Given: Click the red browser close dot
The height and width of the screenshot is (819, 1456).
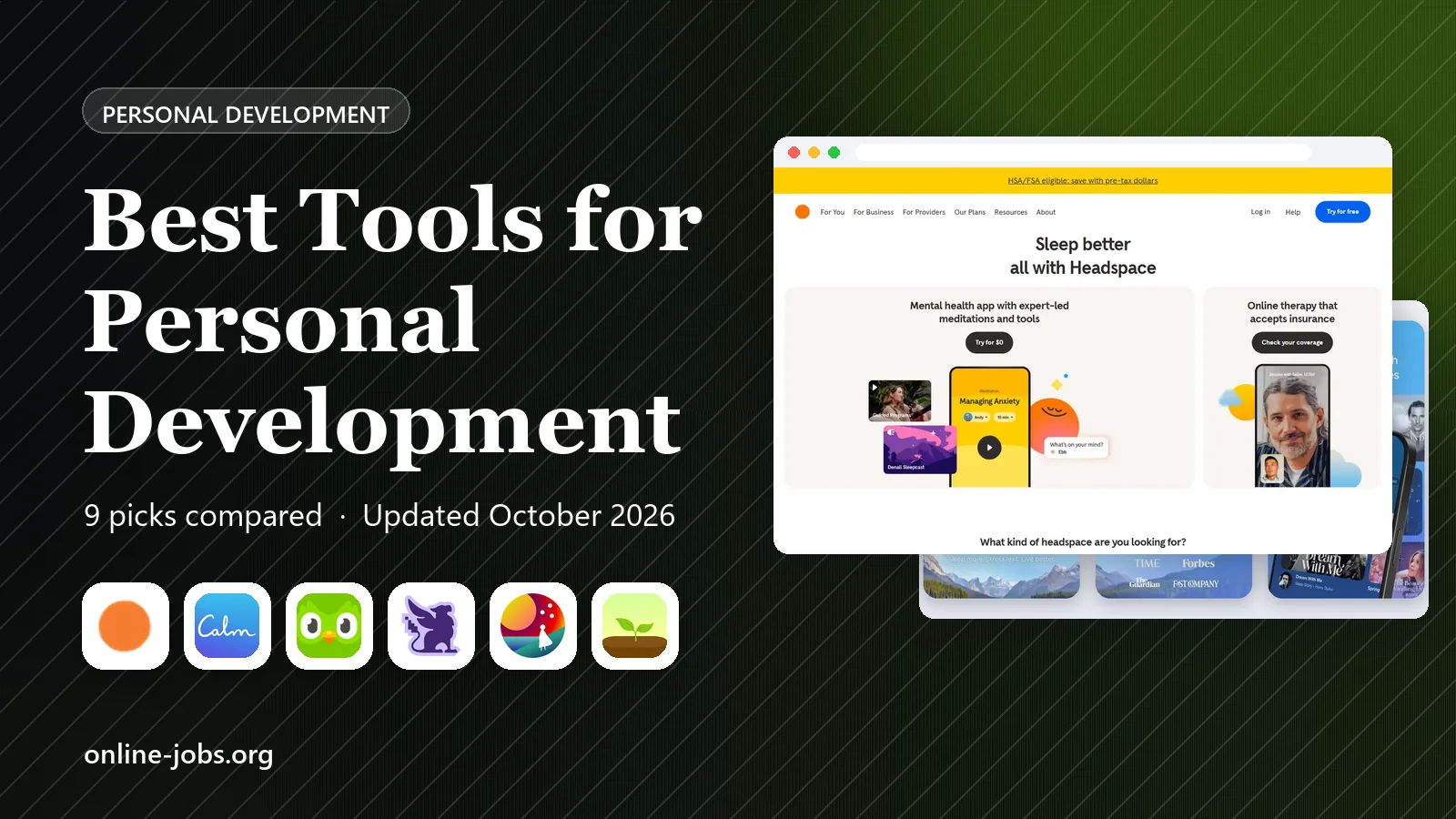Looking at the screenshot, I should click(794, 153).
